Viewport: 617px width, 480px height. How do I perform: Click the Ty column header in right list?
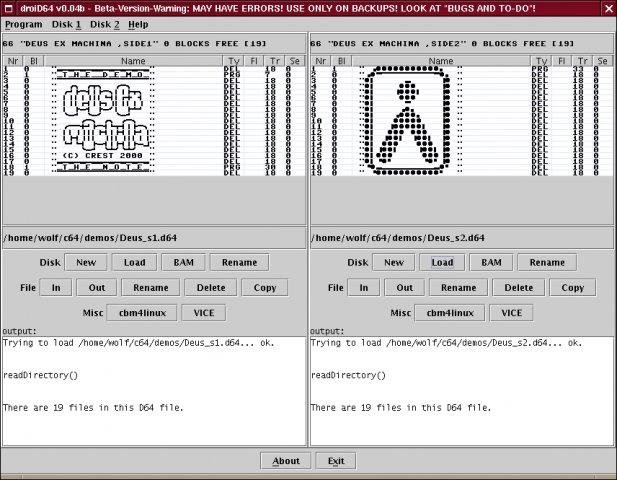point(541,61)
